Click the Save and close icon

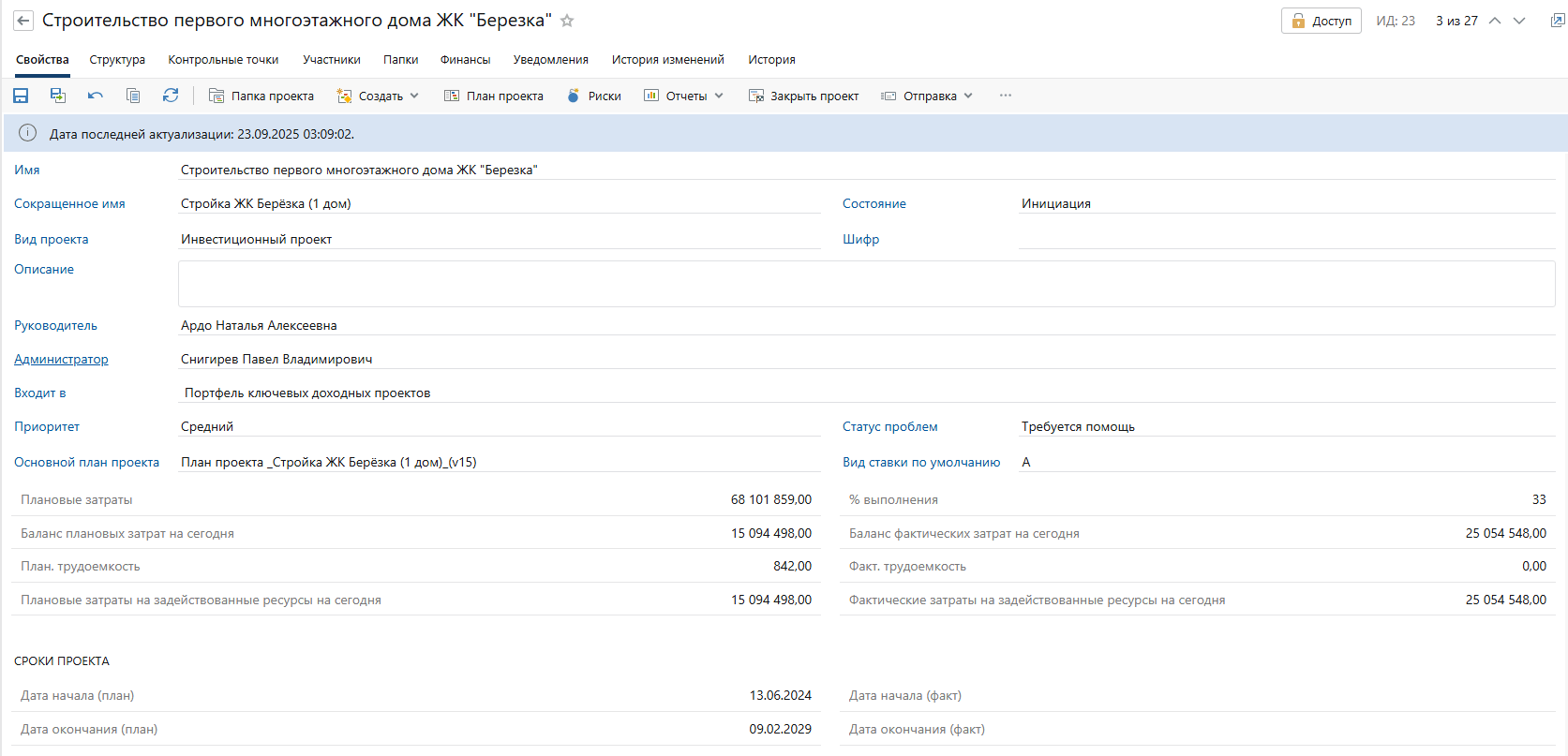coord(58,96)
